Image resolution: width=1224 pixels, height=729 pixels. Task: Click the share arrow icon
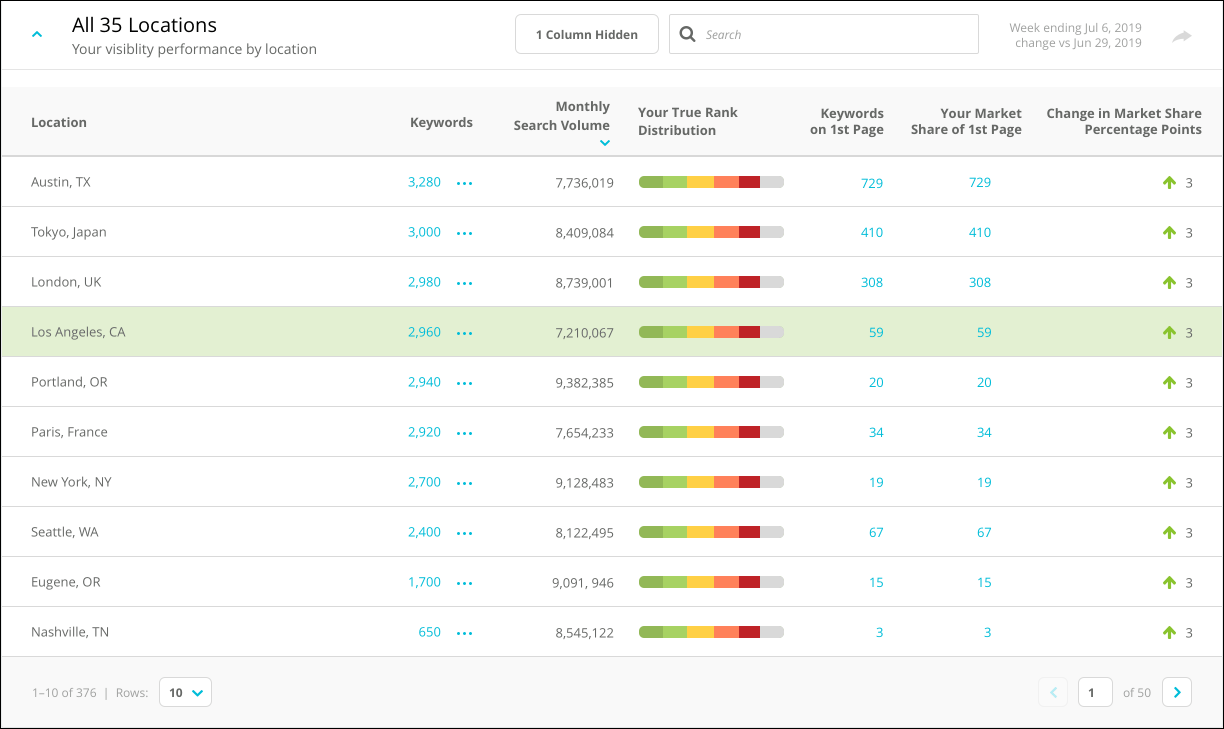point(1182,36)
